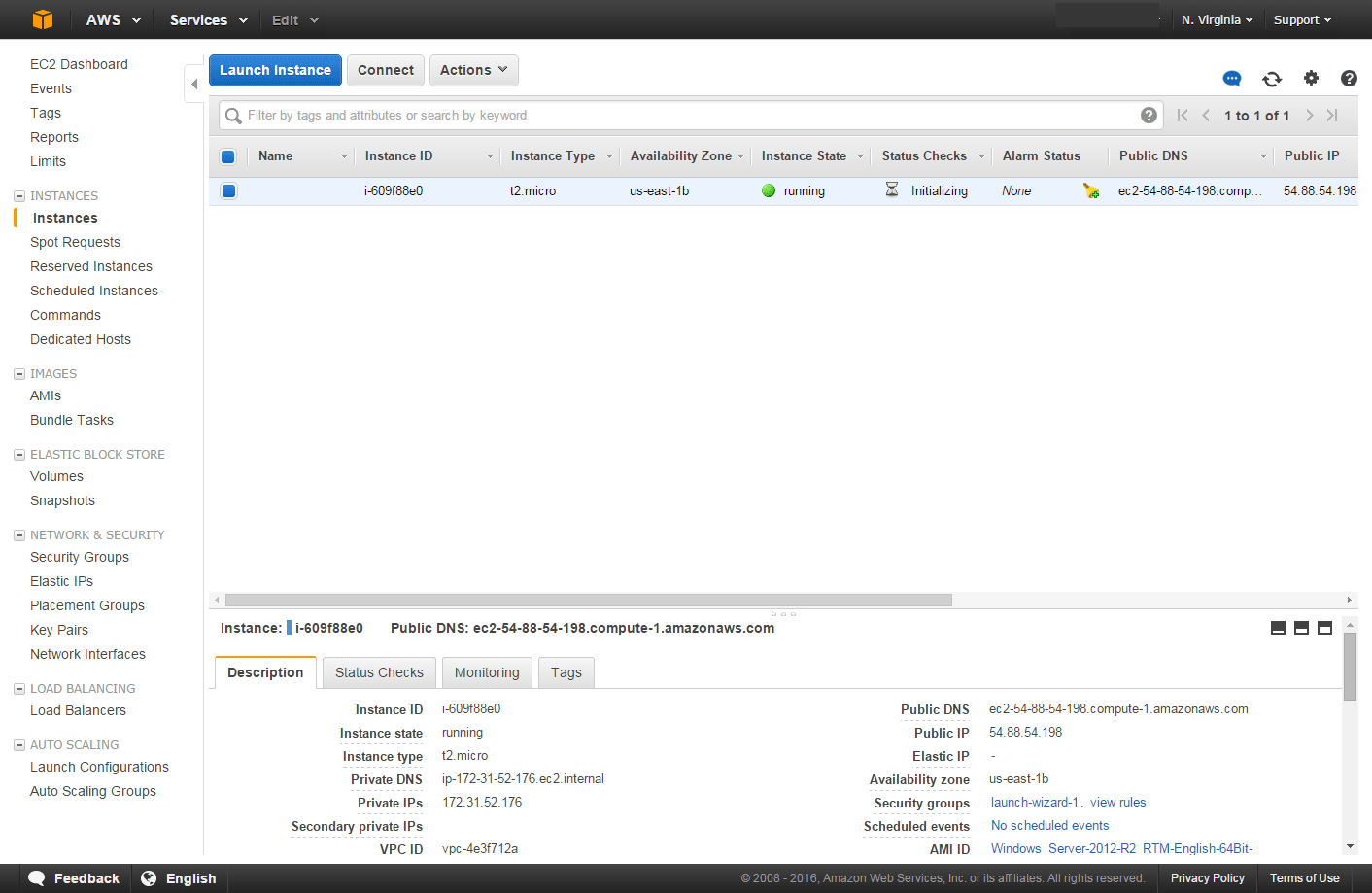
Task: Collapse the LOAD BALANCING section
Action: pos(19,689)
